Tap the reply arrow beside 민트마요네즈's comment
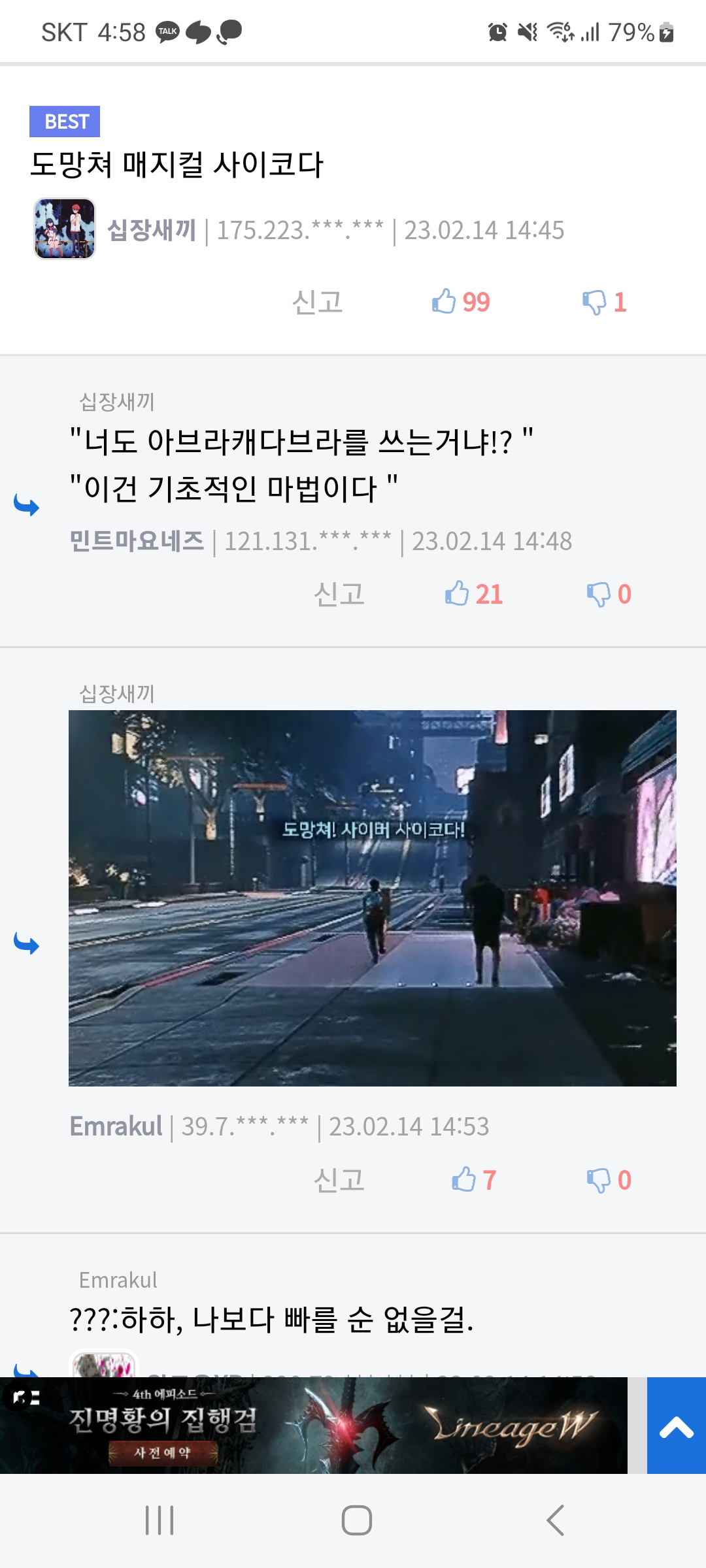This screenshot has height=1568, width=706. (x=27, y=505)
